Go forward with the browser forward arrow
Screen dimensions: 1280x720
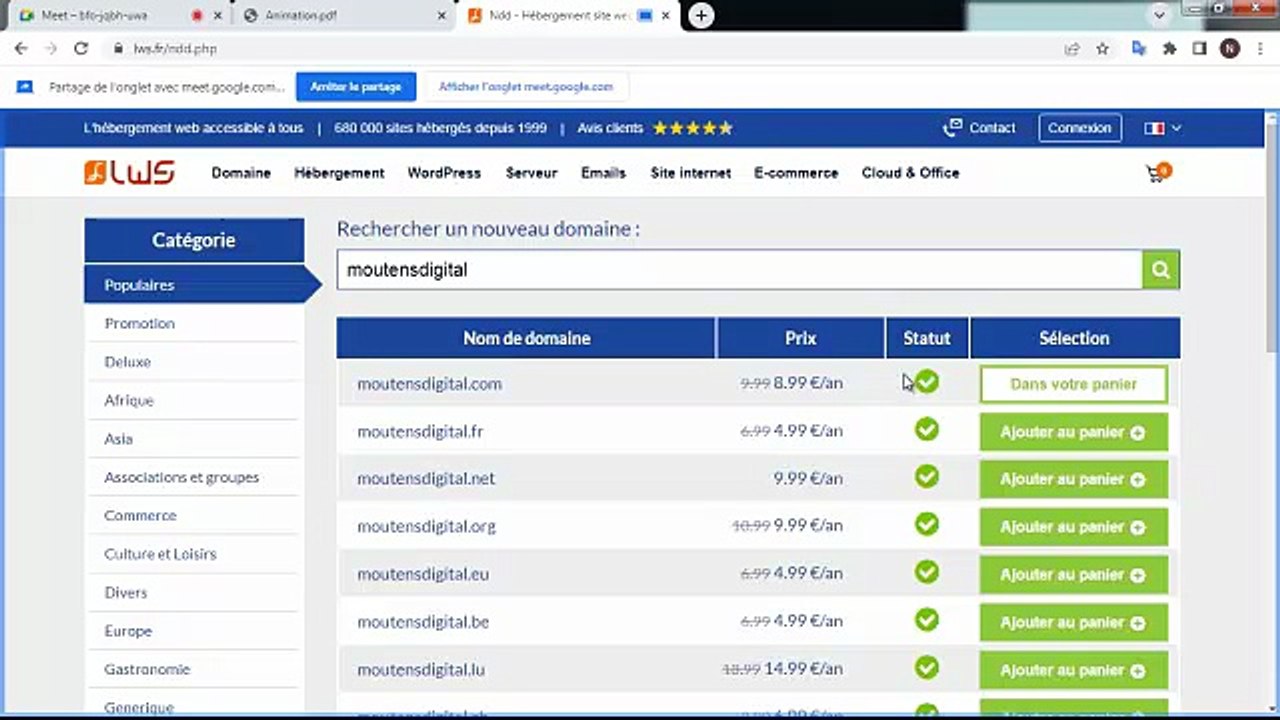click(x=51, y=48)
